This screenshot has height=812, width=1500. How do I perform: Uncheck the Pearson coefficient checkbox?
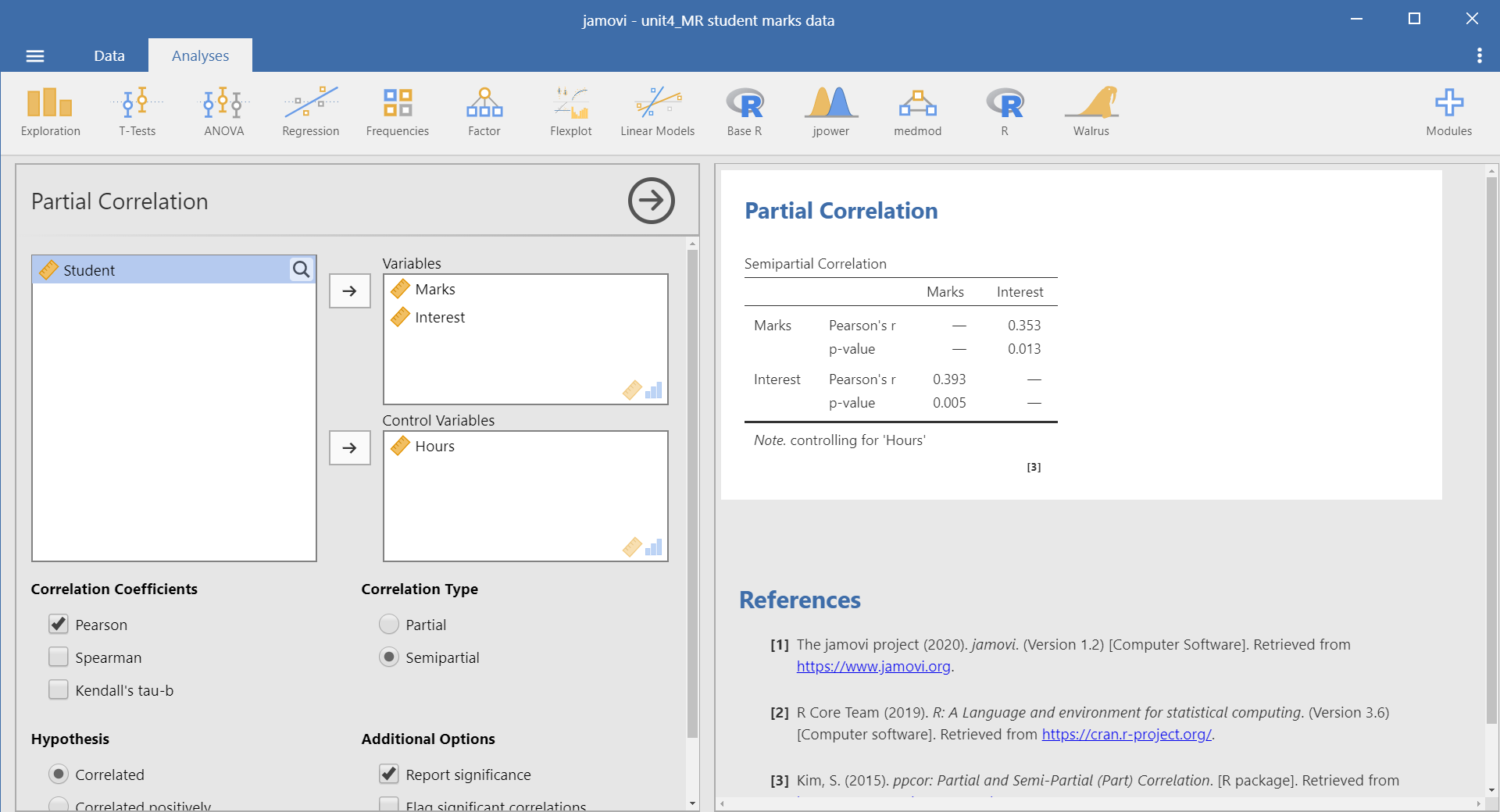pyautogui.click(x=59, y=624)
